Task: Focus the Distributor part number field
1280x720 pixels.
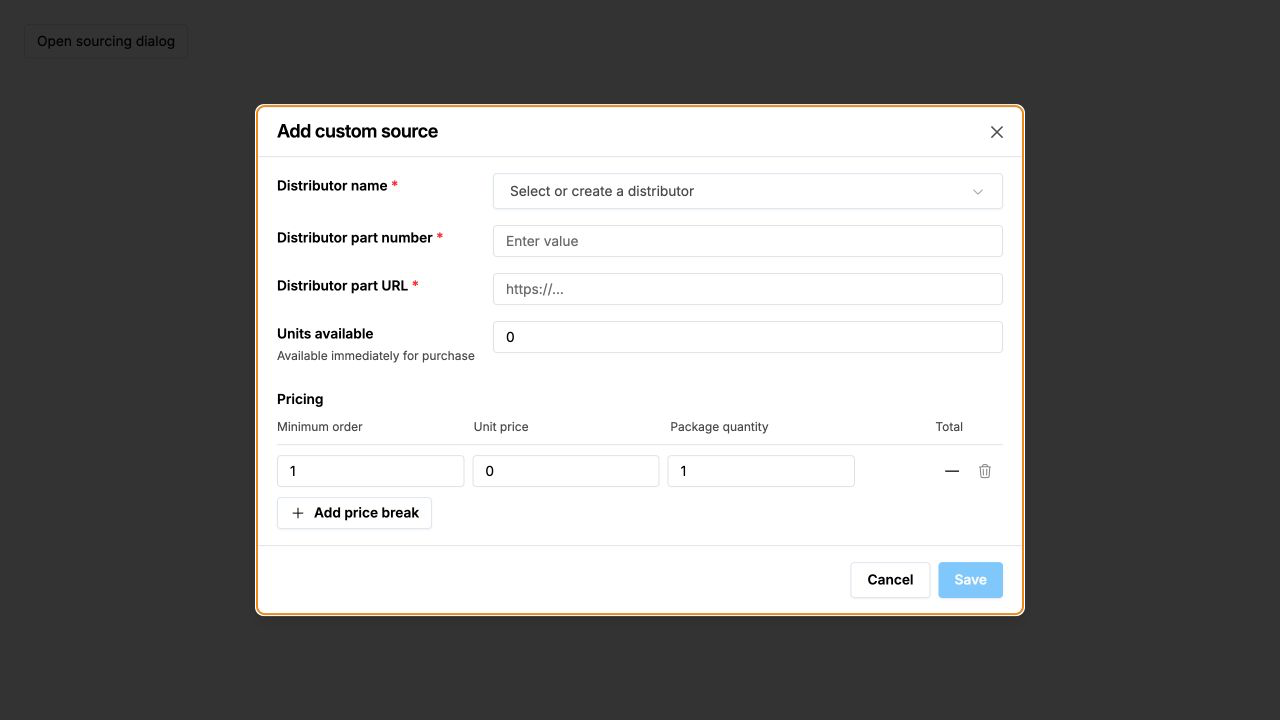Action: (748, 241)
